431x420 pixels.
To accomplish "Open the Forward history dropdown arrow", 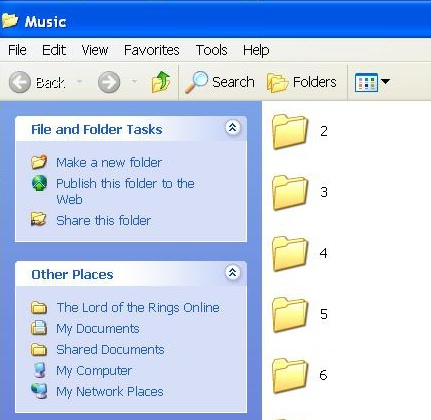I will [134, 81].
